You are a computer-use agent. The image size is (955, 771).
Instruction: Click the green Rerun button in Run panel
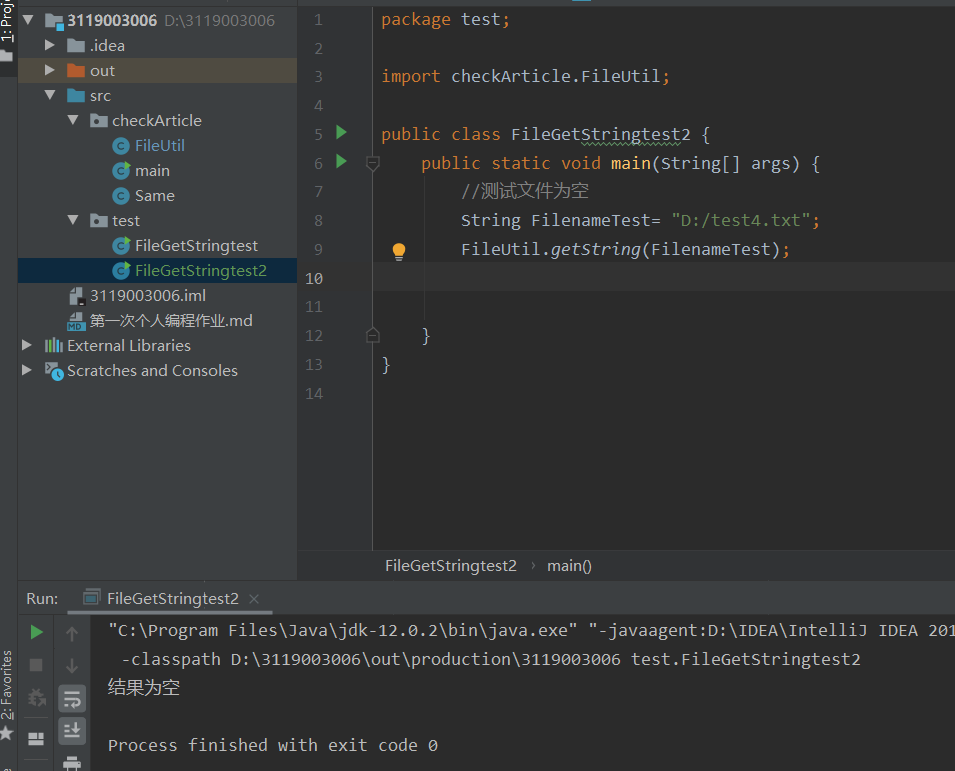pos(37,632)
